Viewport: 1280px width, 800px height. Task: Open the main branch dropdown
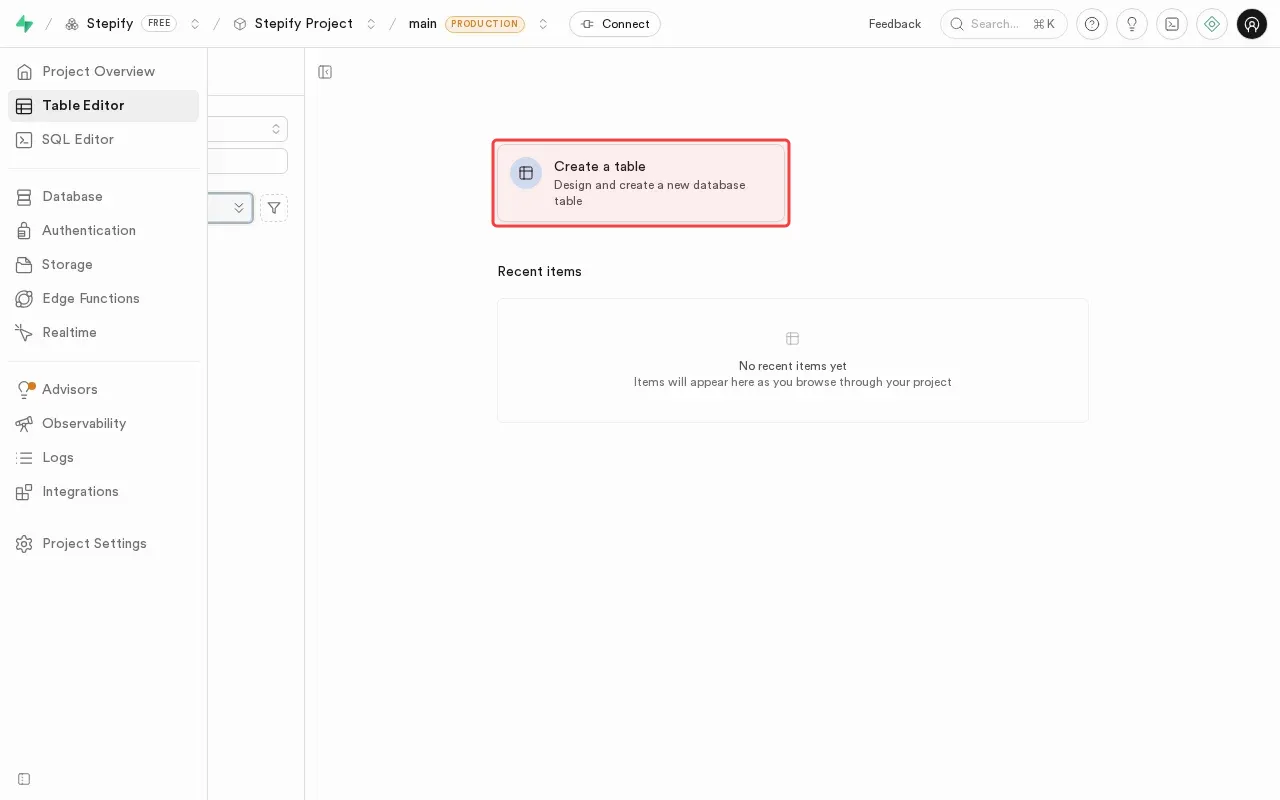pyautogui.click(x=543, y=23)
